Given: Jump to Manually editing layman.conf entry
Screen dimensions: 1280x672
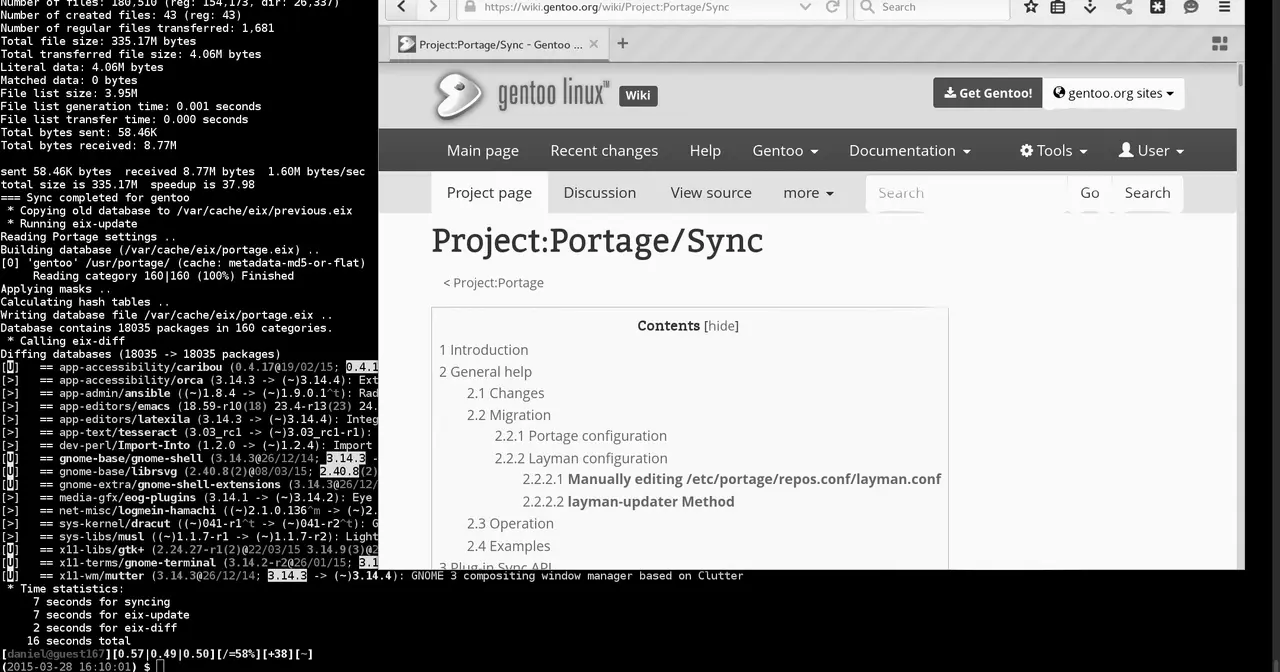Looking at the screenshot, I should pos(731,479).
